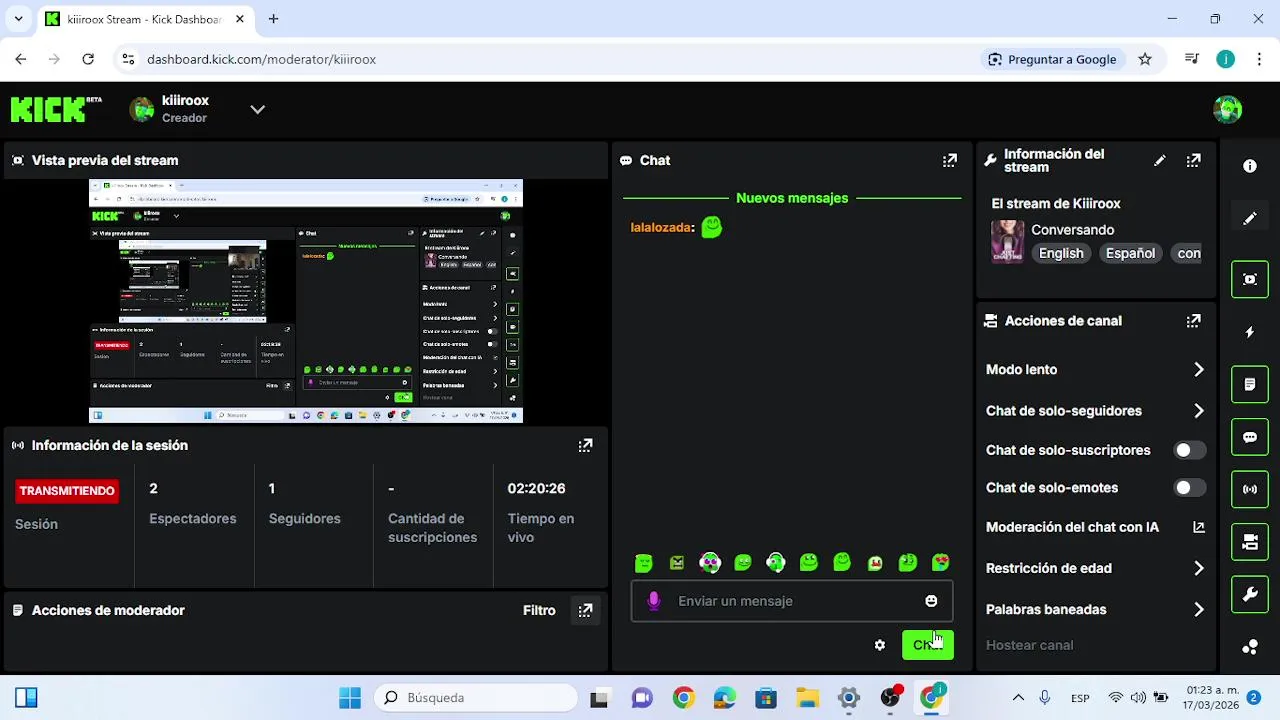Open chat settings gear icon
Screen dimensions: 1280x720
tap(880, 645)
